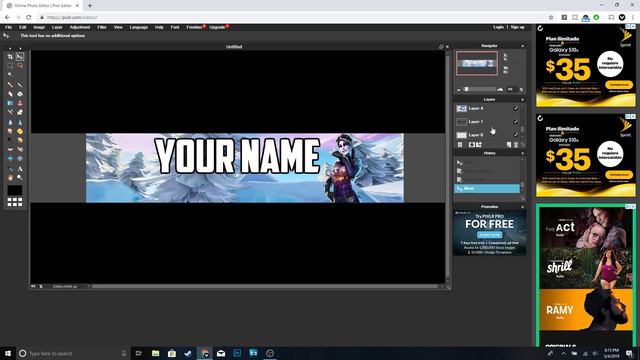The height and width of the screenshot is (360, 640).
Task: Select the Lasso tool
Action: 20,66
